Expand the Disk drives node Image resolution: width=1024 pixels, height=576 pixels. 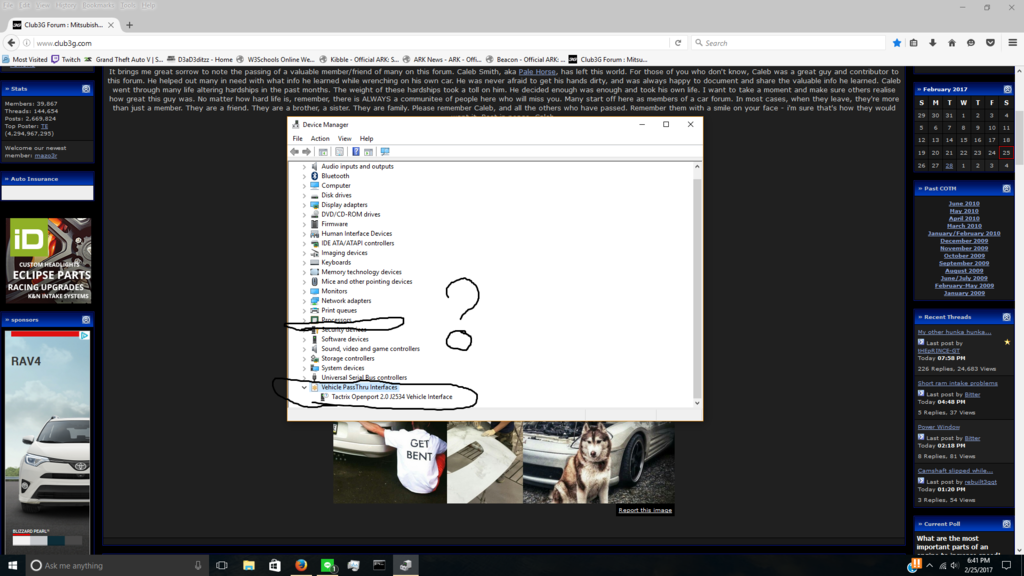[304, 195]
